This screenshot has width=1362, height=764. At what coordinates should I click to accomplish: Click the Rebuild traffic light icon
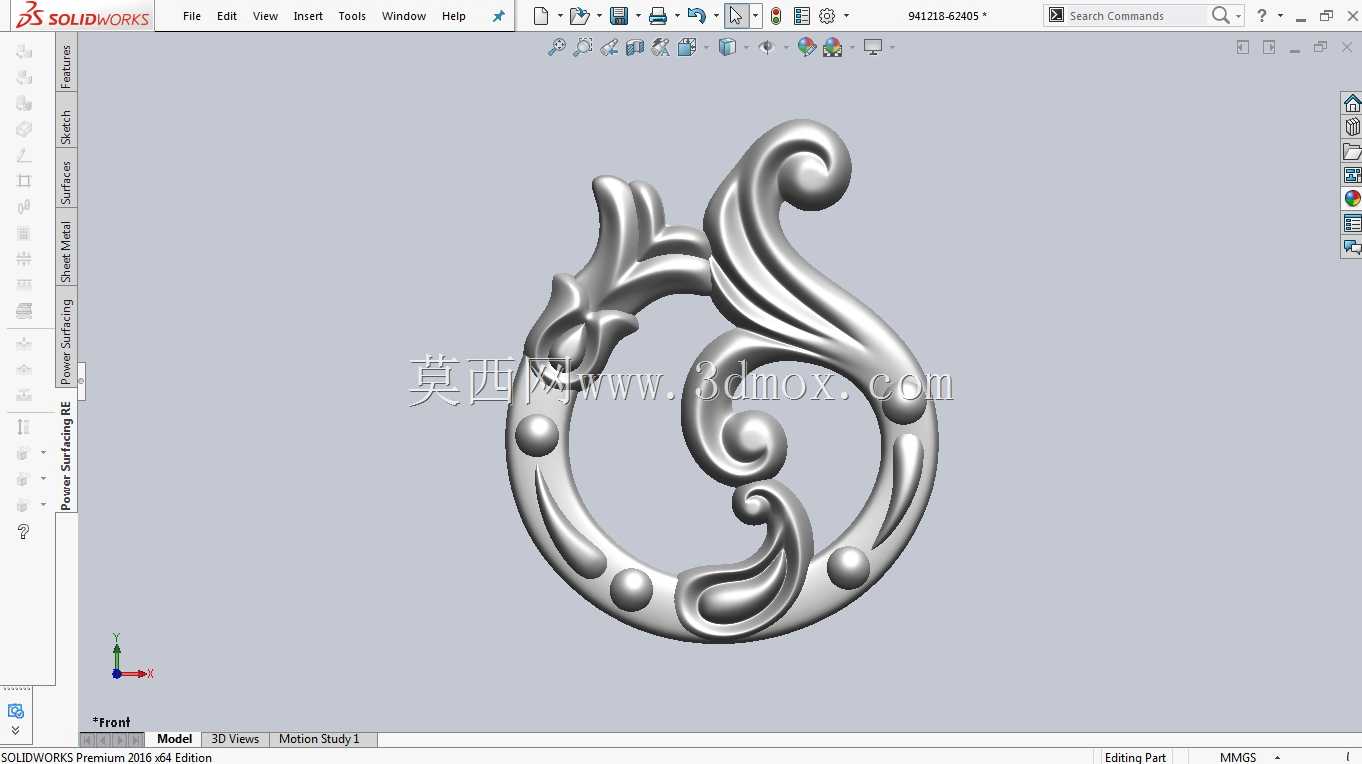point(776,16)
